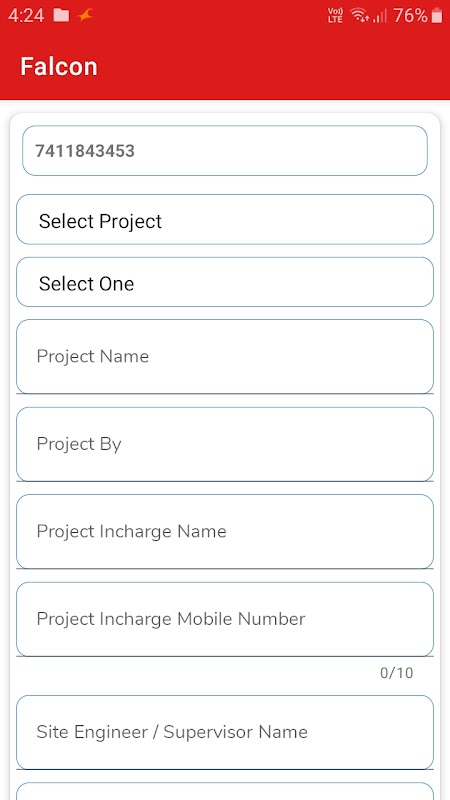The height and width of the screenshot is (800, 450).
Task: Click Site Engineer / Supervisor Name field
Action: pyautogui.click(x=225, y=732)
